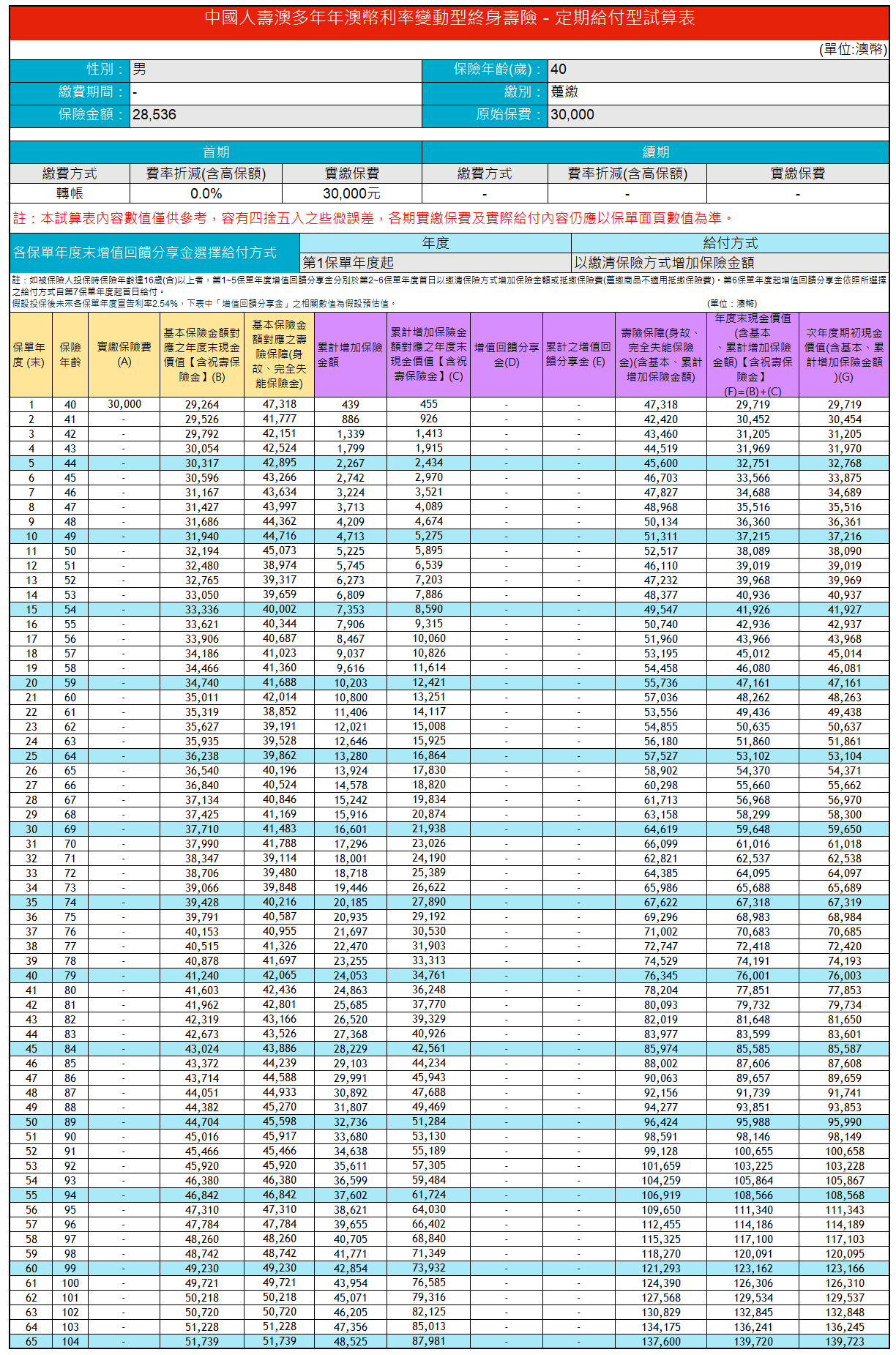Screen dimensions: 896x1355
Task: Click the '0.0%' discount rate cell
Action: click(x=206, y=193)
